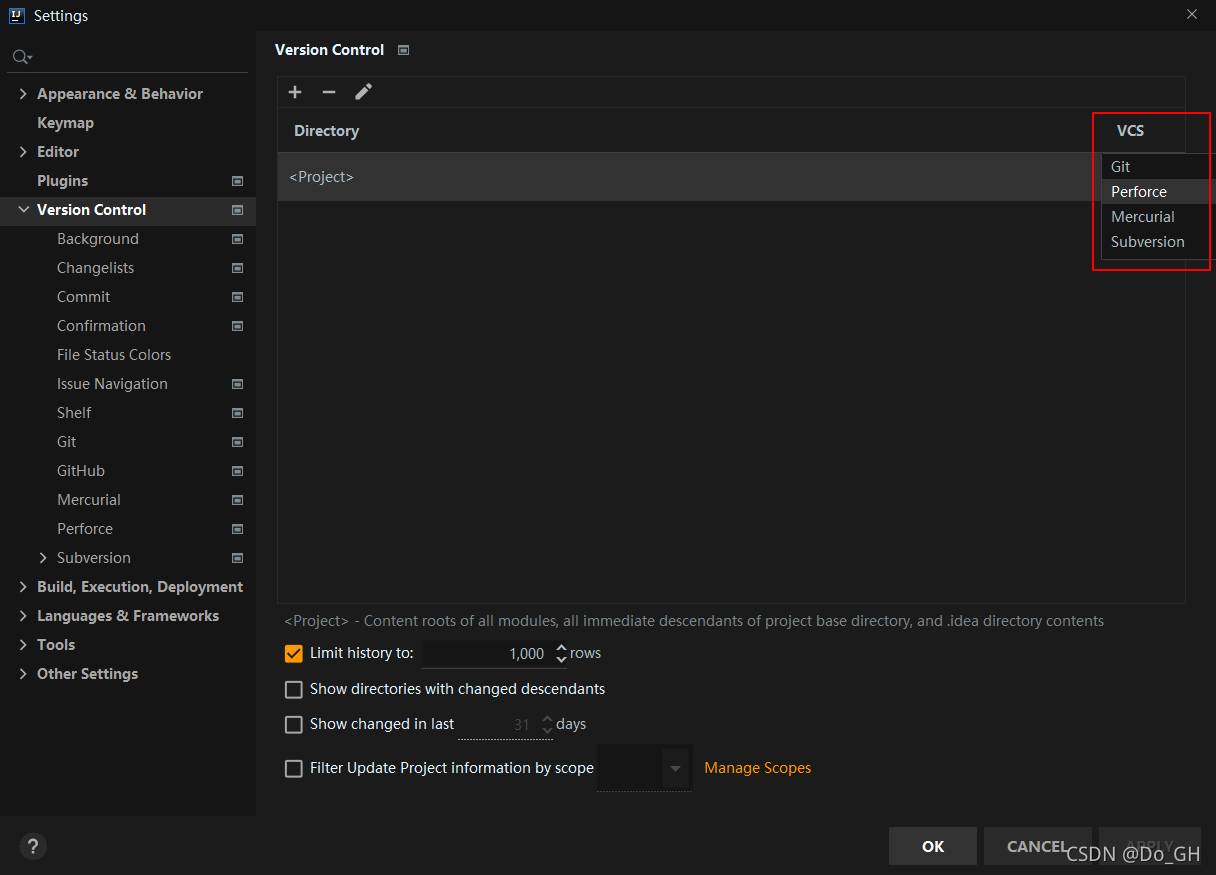The image size is (1216, 875).
Task: Click project-level icon next to Perforce item
Action: pyautogui.click(x=237, y=529)
